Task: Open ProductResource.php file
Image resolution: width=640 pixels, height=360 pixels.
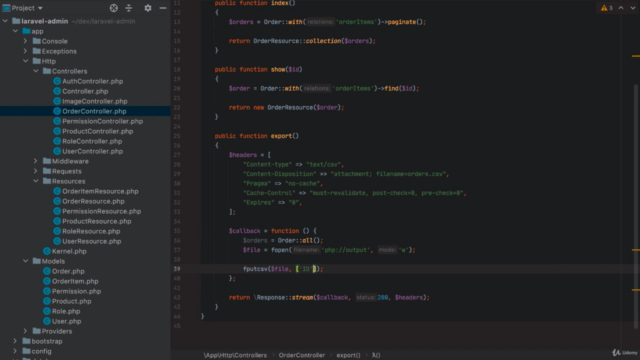Action: (97, 221)
